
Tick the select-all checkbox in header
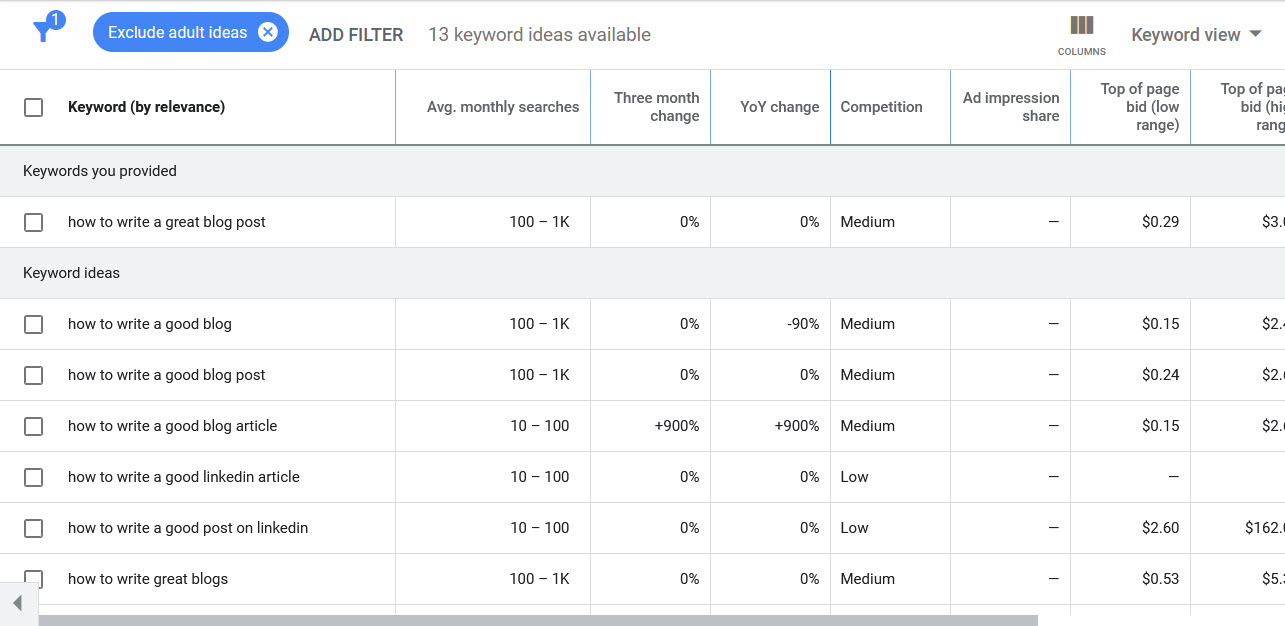pos(33,107)
